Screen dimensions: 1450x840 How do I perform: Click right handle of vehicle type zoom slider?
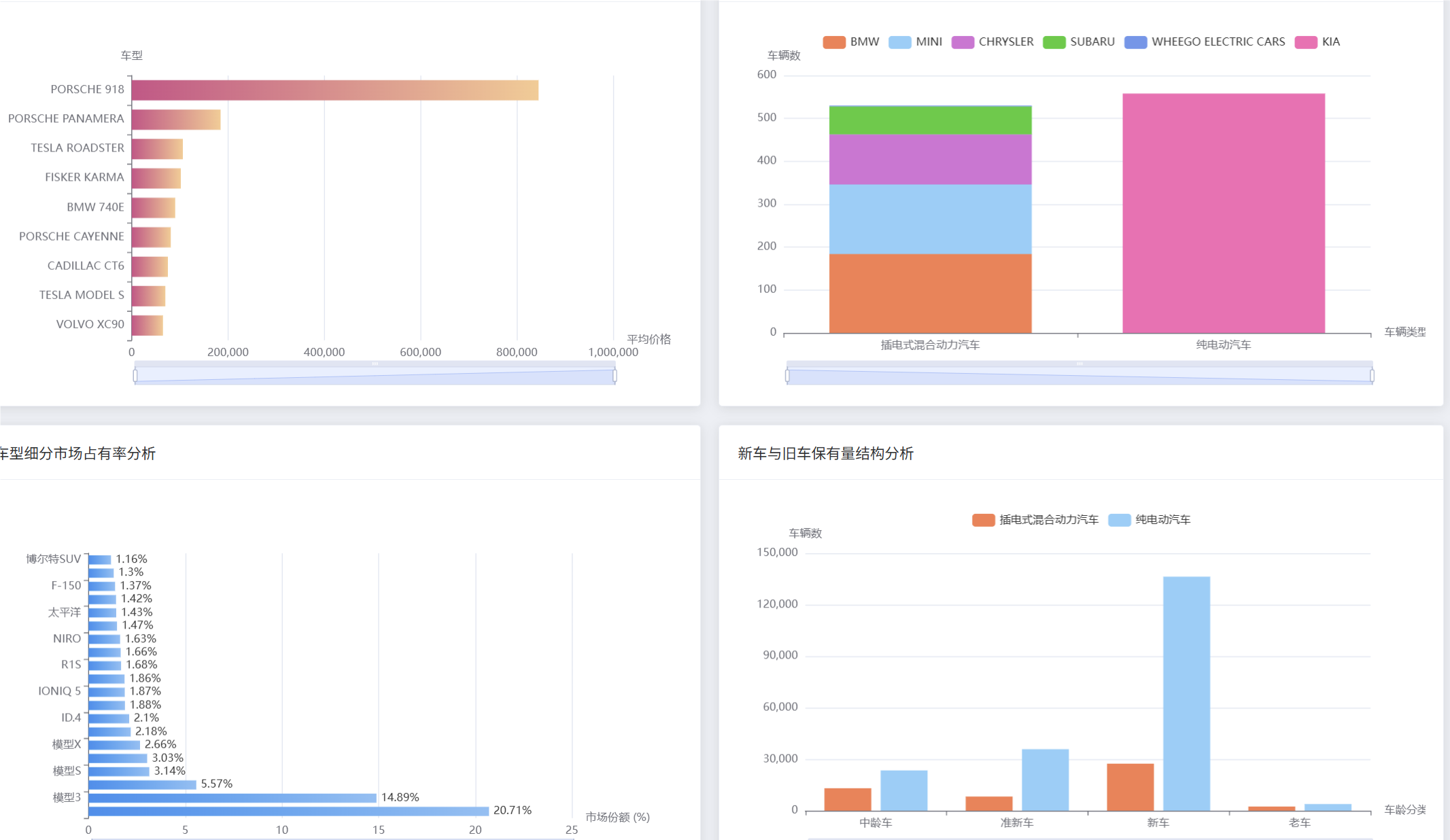pos(1372,375)
